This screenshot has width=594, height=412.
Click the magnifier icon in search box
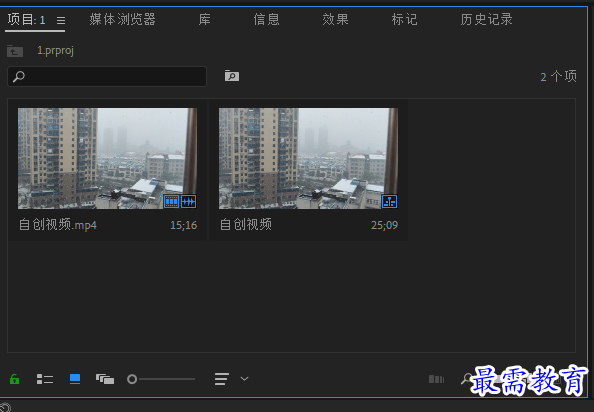[x=19, y=76]
